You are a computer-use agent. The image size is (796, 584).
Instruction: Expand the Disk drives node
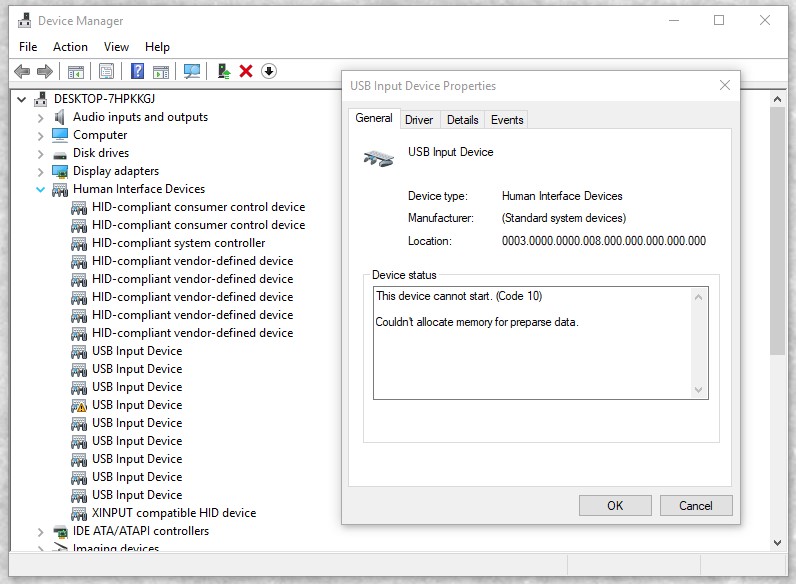pos(41,154)
